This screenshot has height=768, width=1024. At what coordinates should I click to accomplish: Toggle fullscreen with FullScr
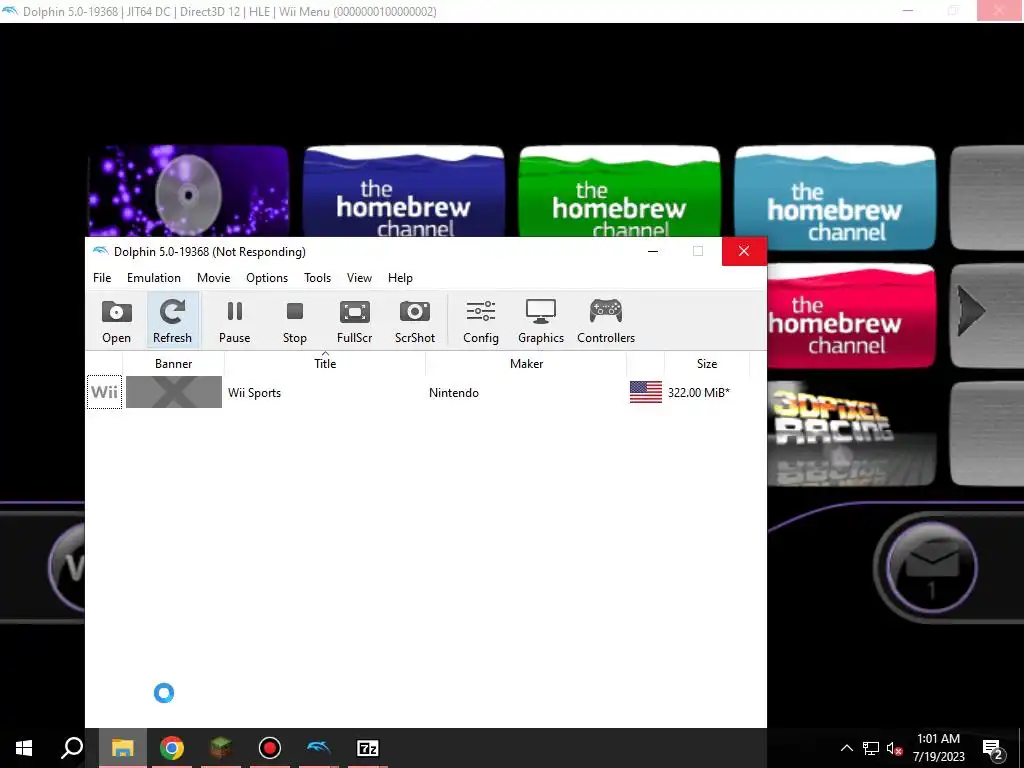point(355,321)
